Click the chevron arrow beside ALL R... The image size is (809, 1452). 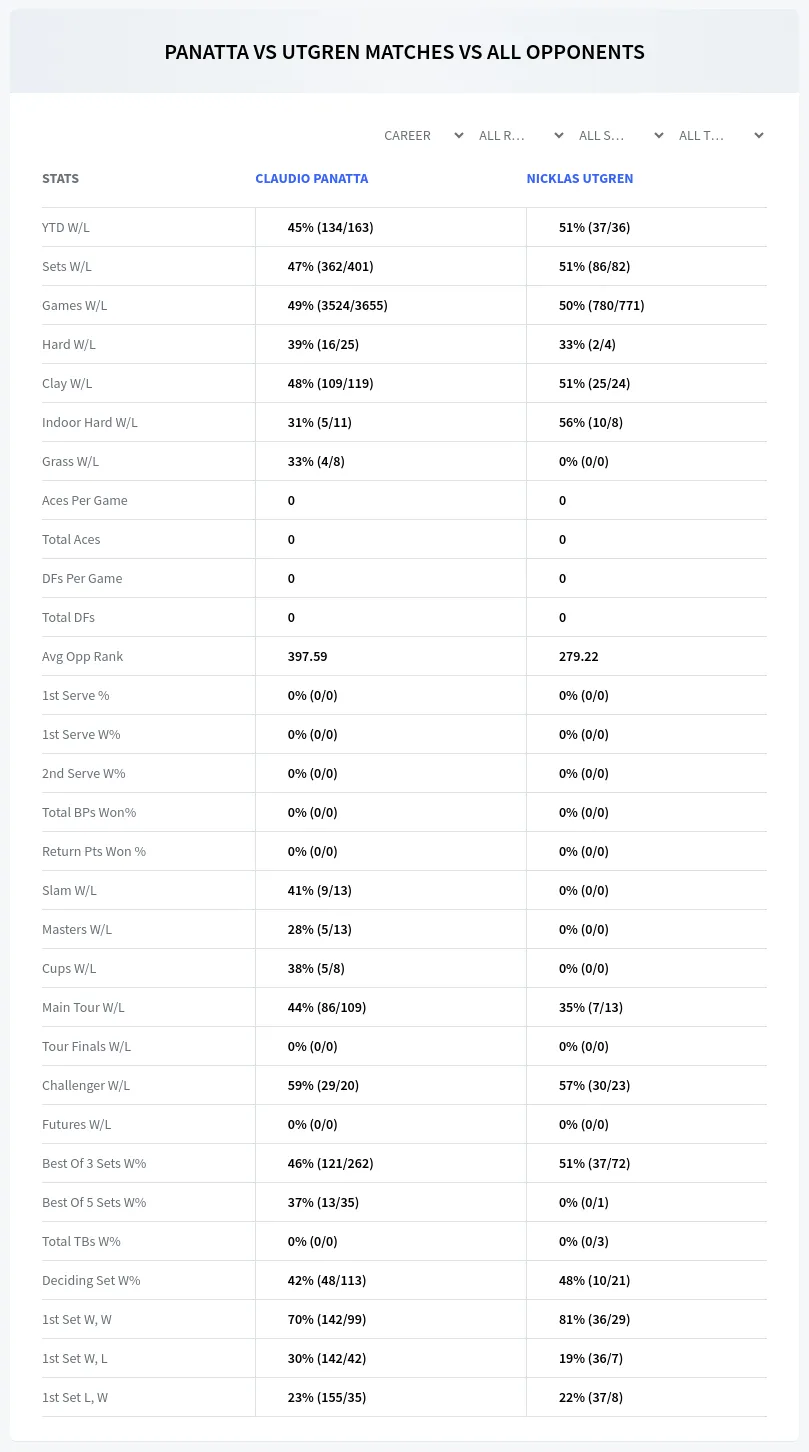[x=559, y=135]
